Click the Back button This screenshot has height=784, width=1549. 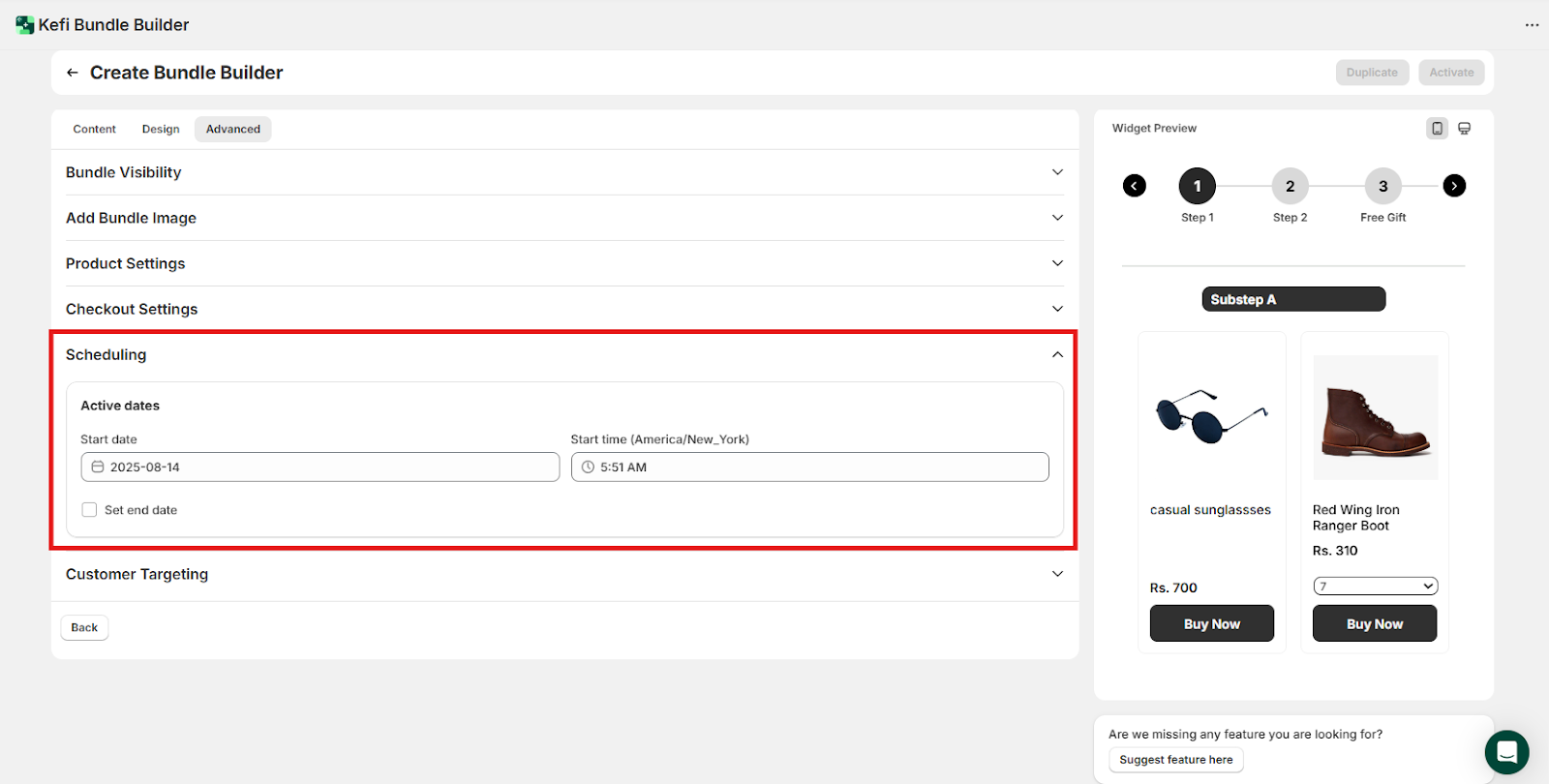click(84, 628)
